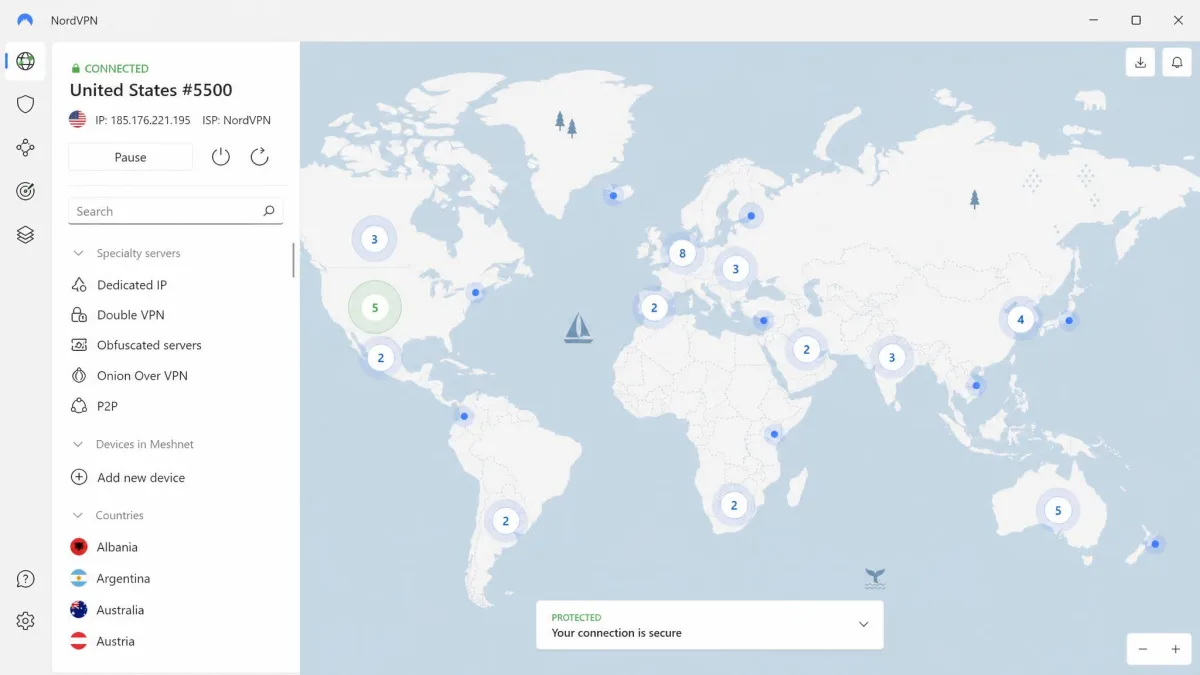Click New Zealand server dot
The height and width of the screenshot is (675, 1200).
pos(1155,544)
